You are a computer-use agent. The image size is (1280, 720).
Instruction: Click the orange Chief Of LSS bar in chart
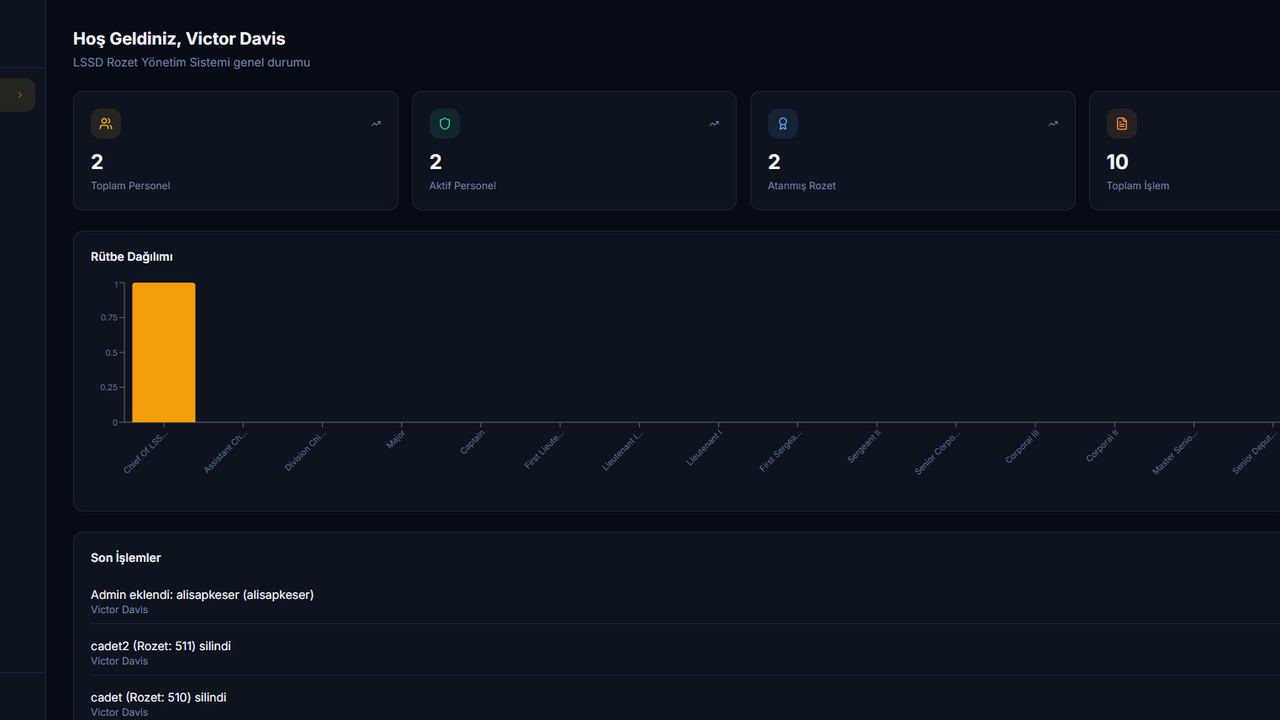tap(164, 353)
